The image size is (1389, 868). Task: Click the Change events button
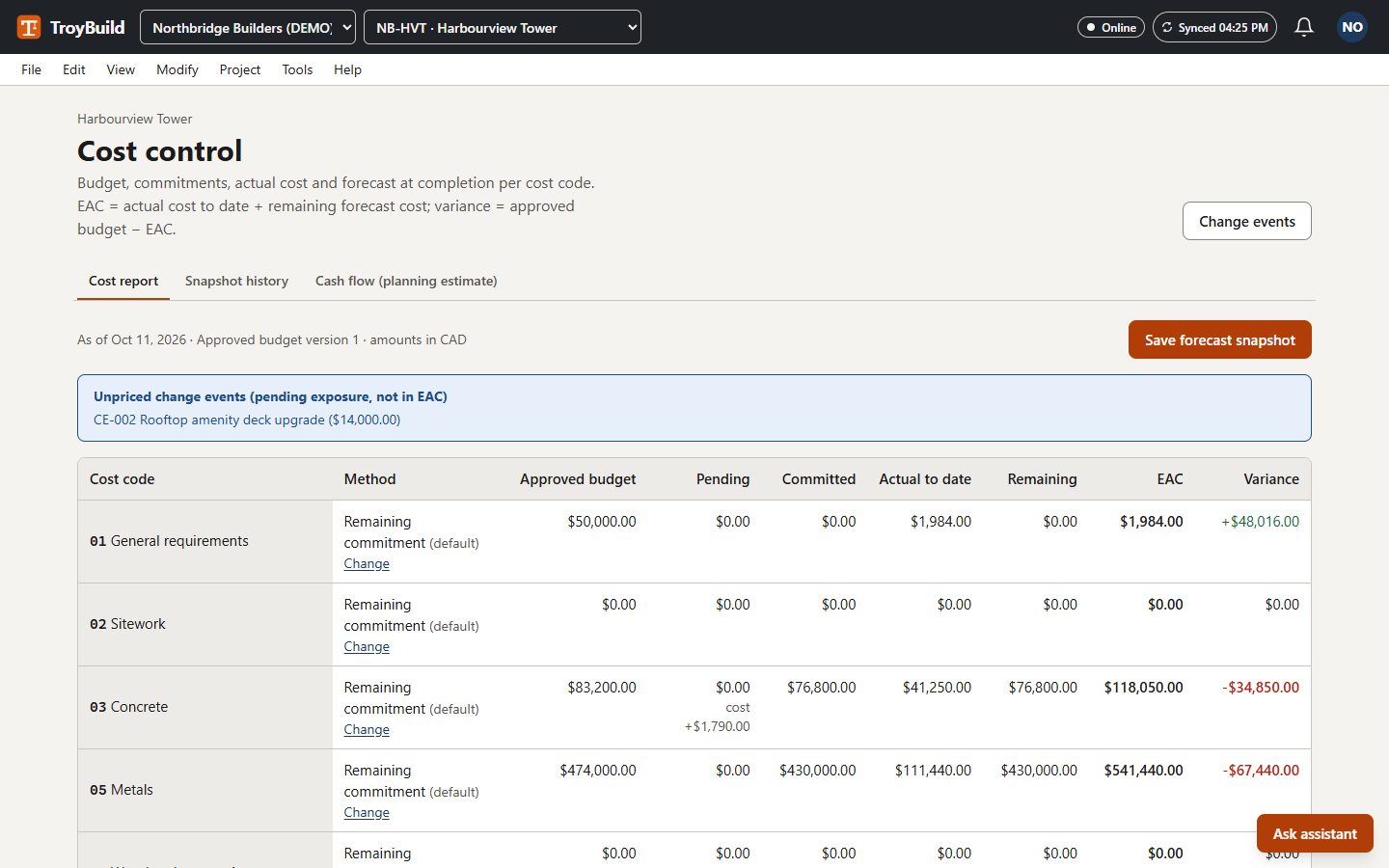(1247, 221)
